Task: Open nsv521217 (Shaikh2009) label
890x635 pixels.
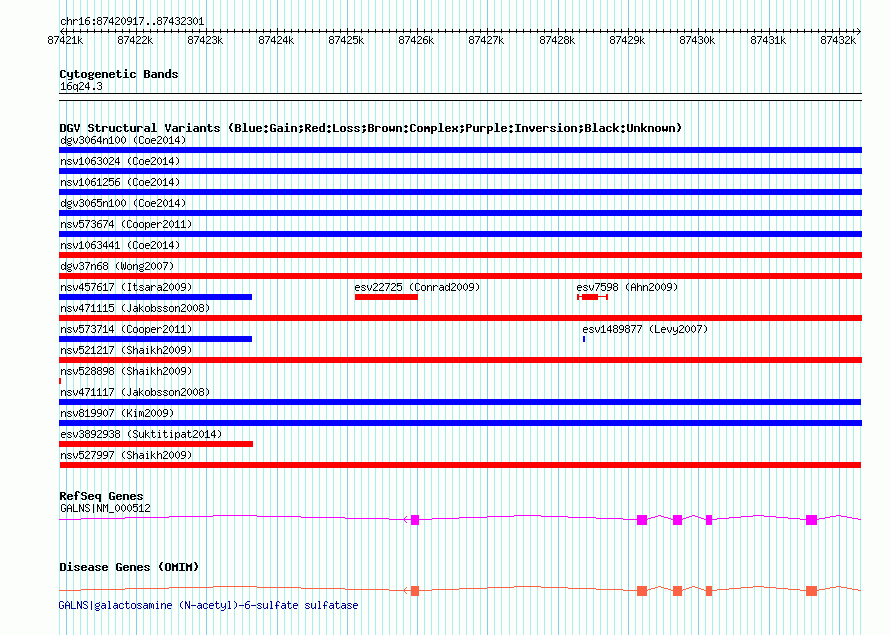Action: point(126,350)
